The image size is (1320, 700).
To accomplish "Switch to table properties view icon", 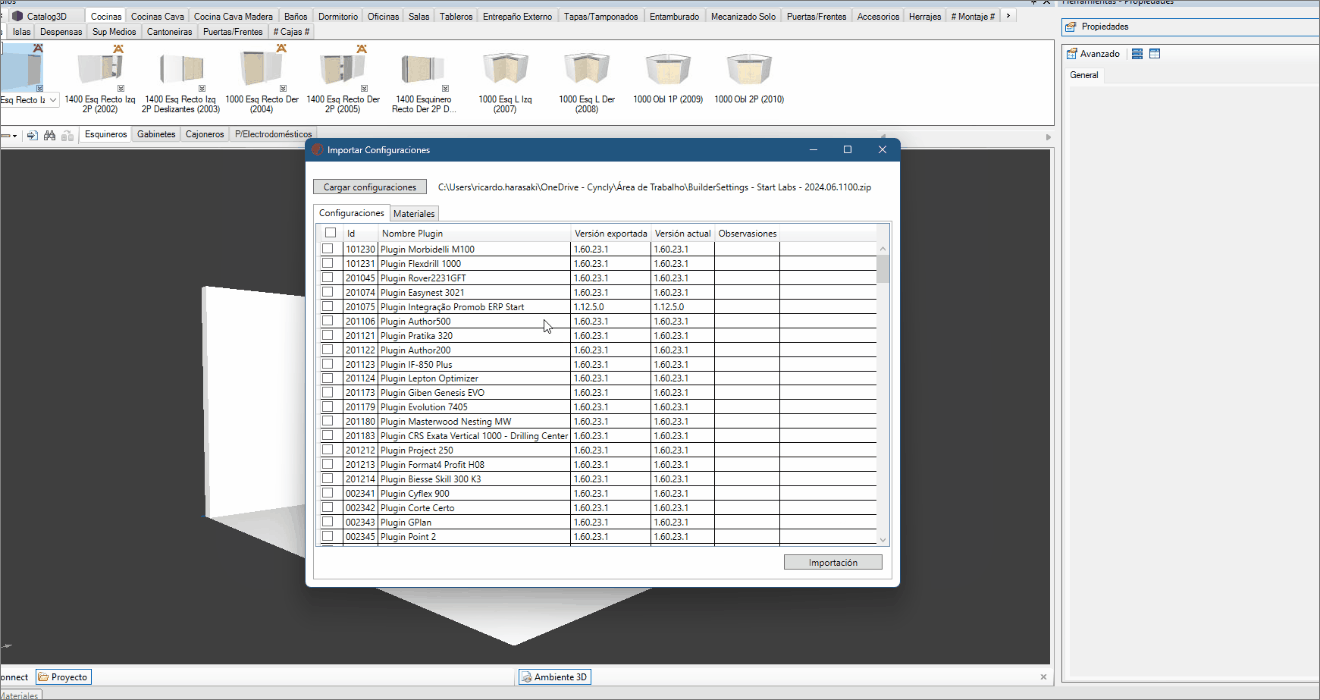I will pyautogui.click(x=1154, y=54).
